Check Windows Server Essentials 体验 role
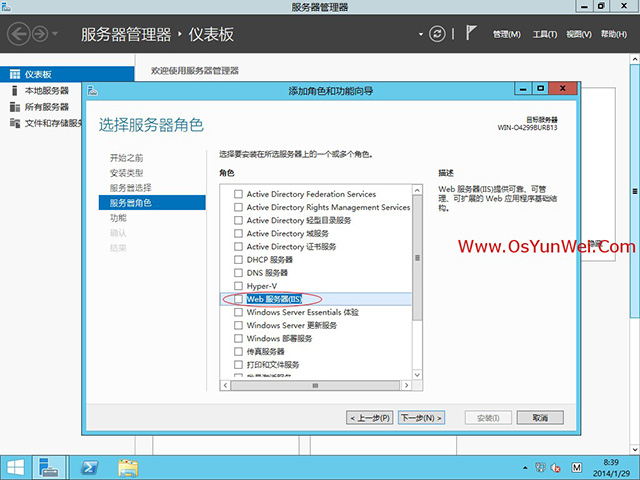 coord(238,312)
